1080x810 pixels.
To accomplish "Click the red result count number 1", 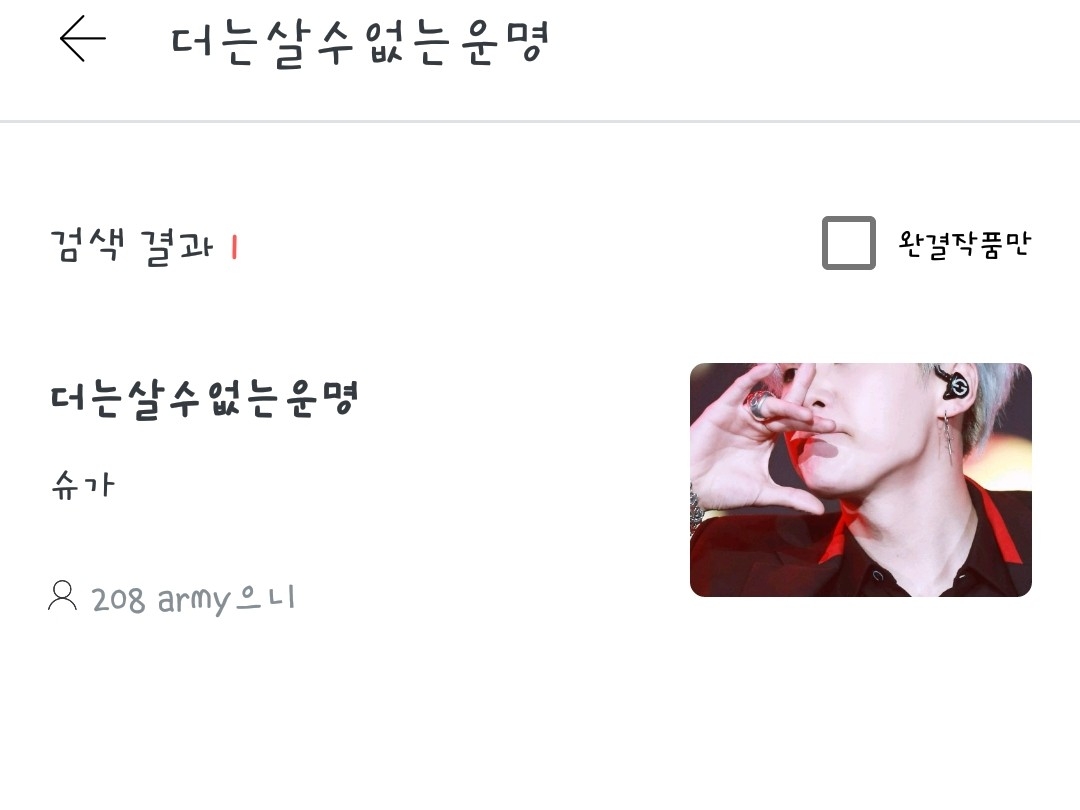I will point(234,247).
